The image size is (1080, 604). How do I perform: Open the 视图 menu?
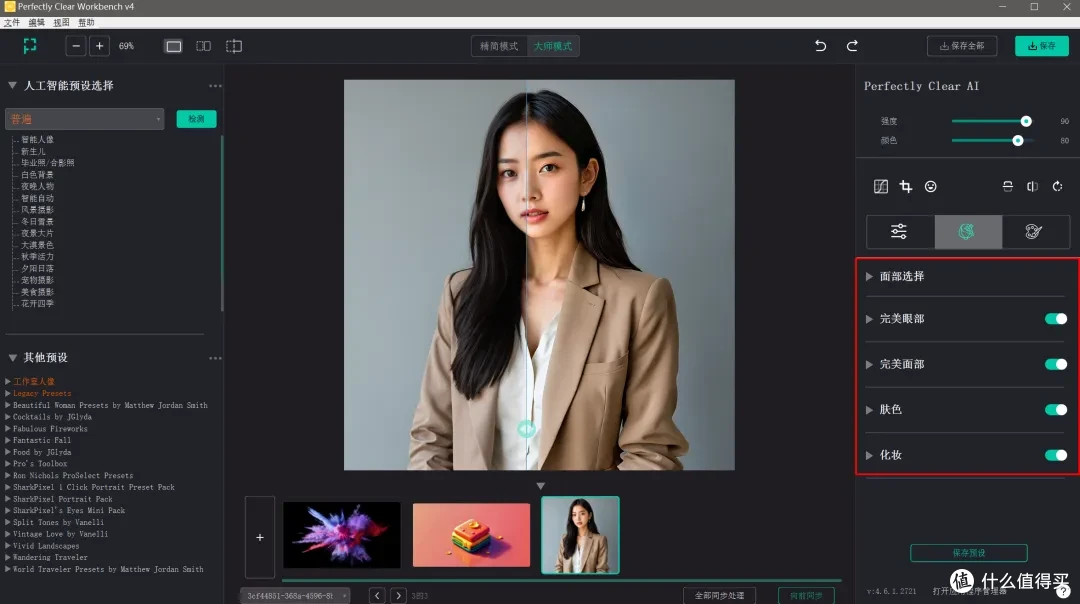61,23
